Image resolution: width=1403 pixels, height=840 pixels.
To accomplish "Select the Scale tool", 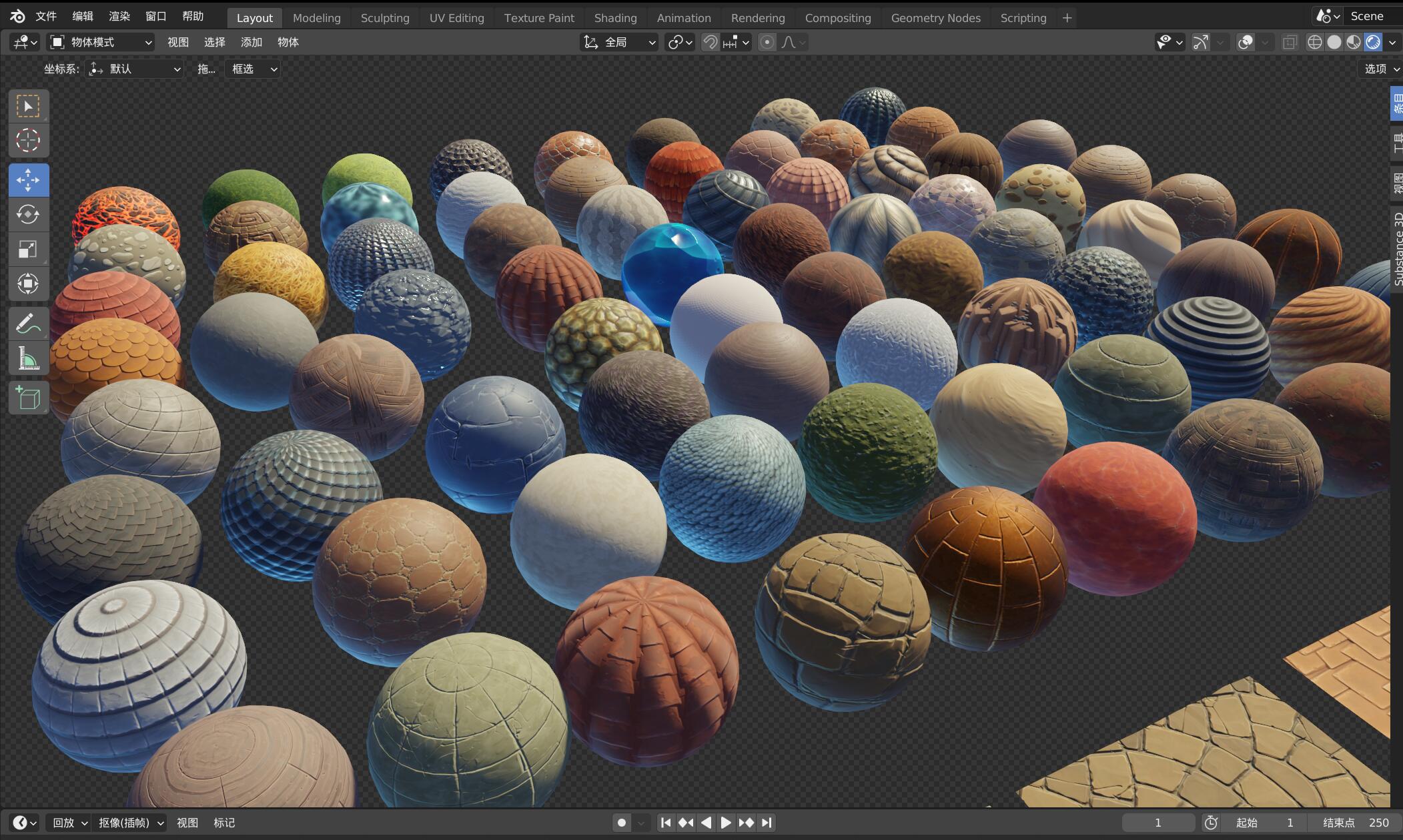I will pos(28,250).
